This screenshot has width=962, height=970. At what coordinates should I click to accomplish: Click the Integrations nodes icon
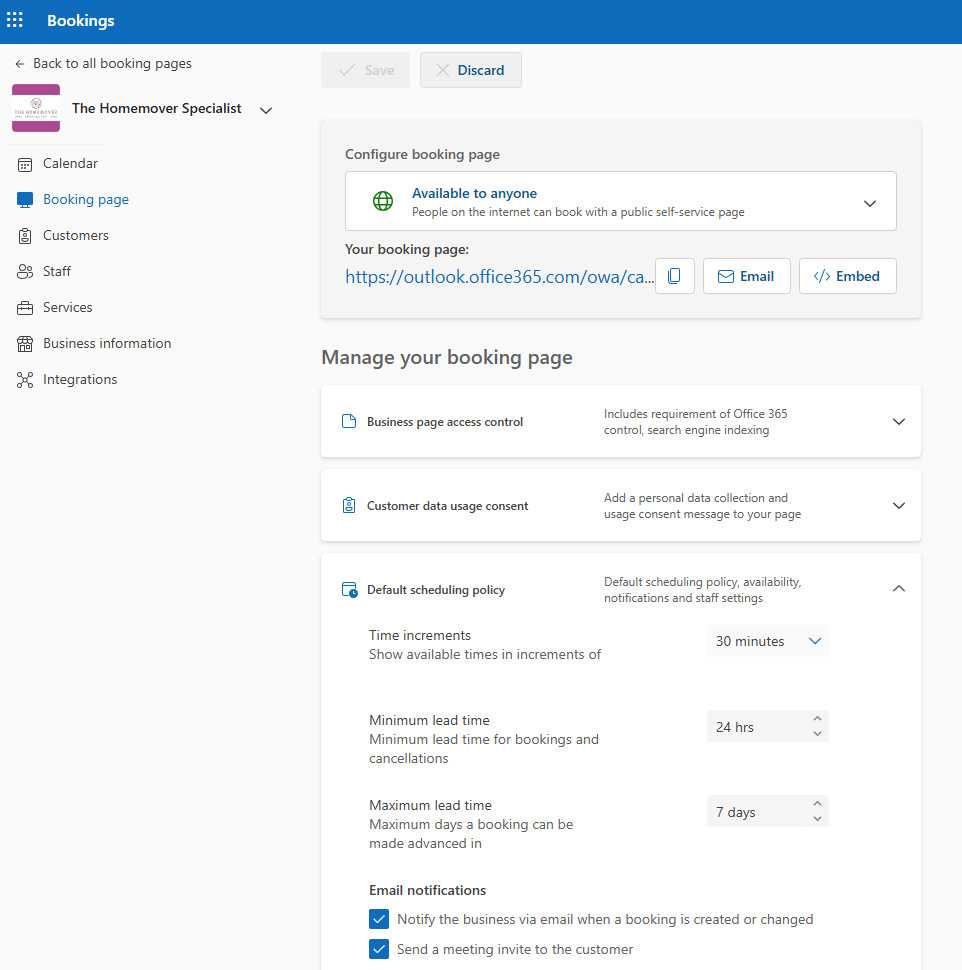click(x=25, y=380)
